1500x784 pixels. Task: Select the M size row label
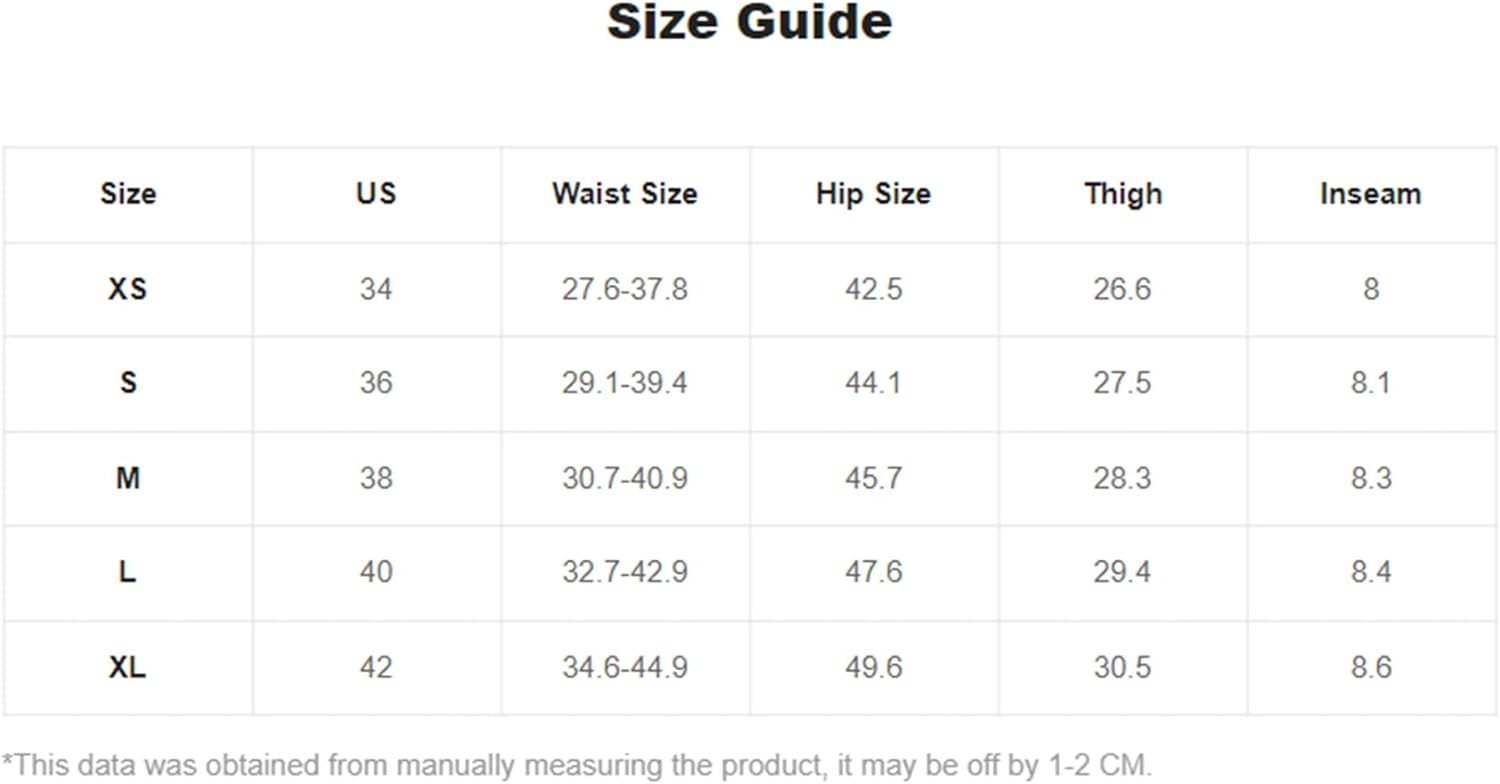tap(128, 478)
